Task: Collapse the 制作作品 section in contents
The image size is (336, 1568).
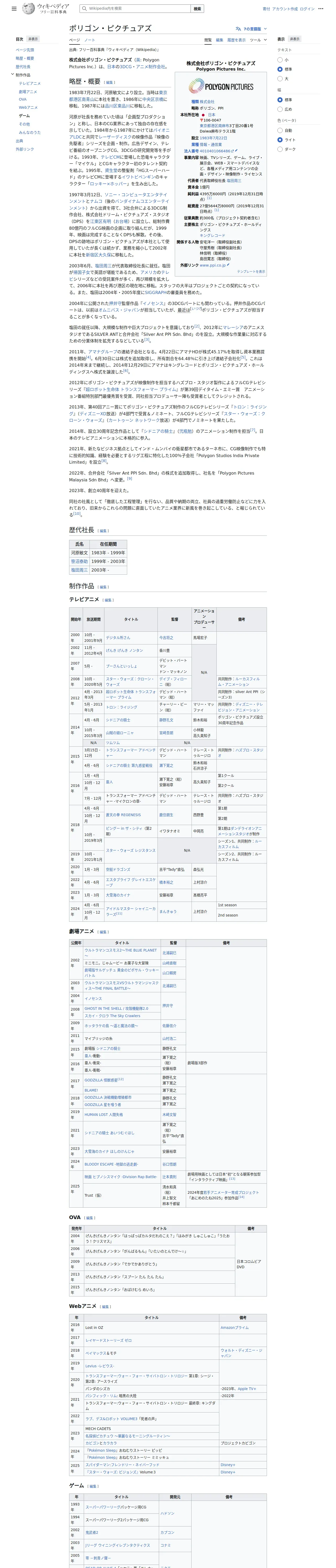Action: (x=12, y=74)
